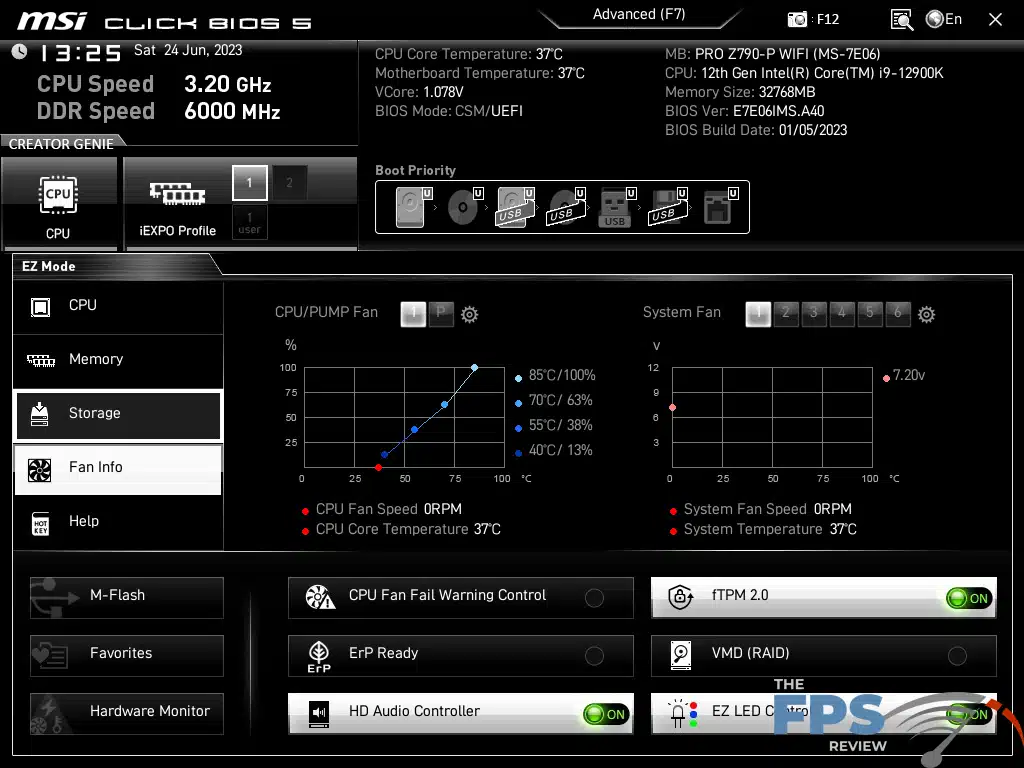
Task: Click the HD Audio speaker icon
Action: point(319,713)
